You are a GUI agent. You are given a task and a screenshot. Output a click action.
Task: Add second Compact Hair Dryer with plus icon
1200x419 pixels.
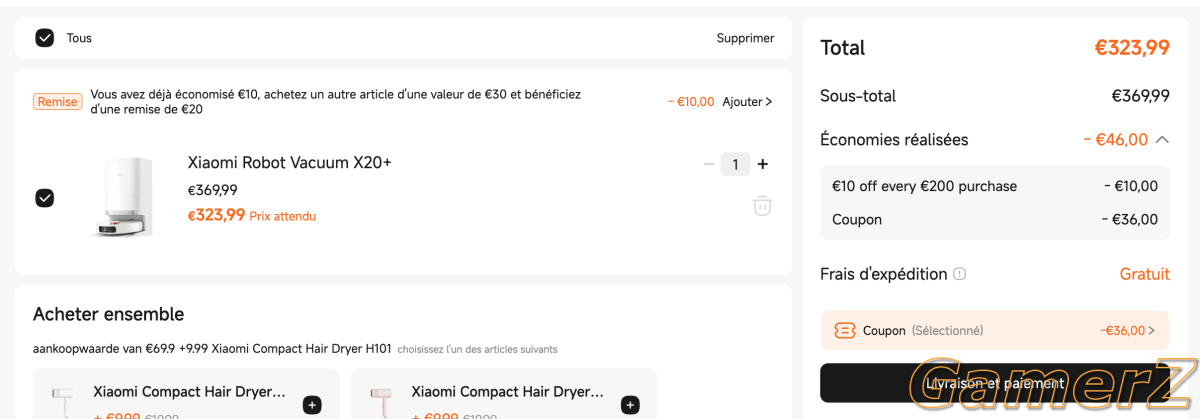[630, 405]
